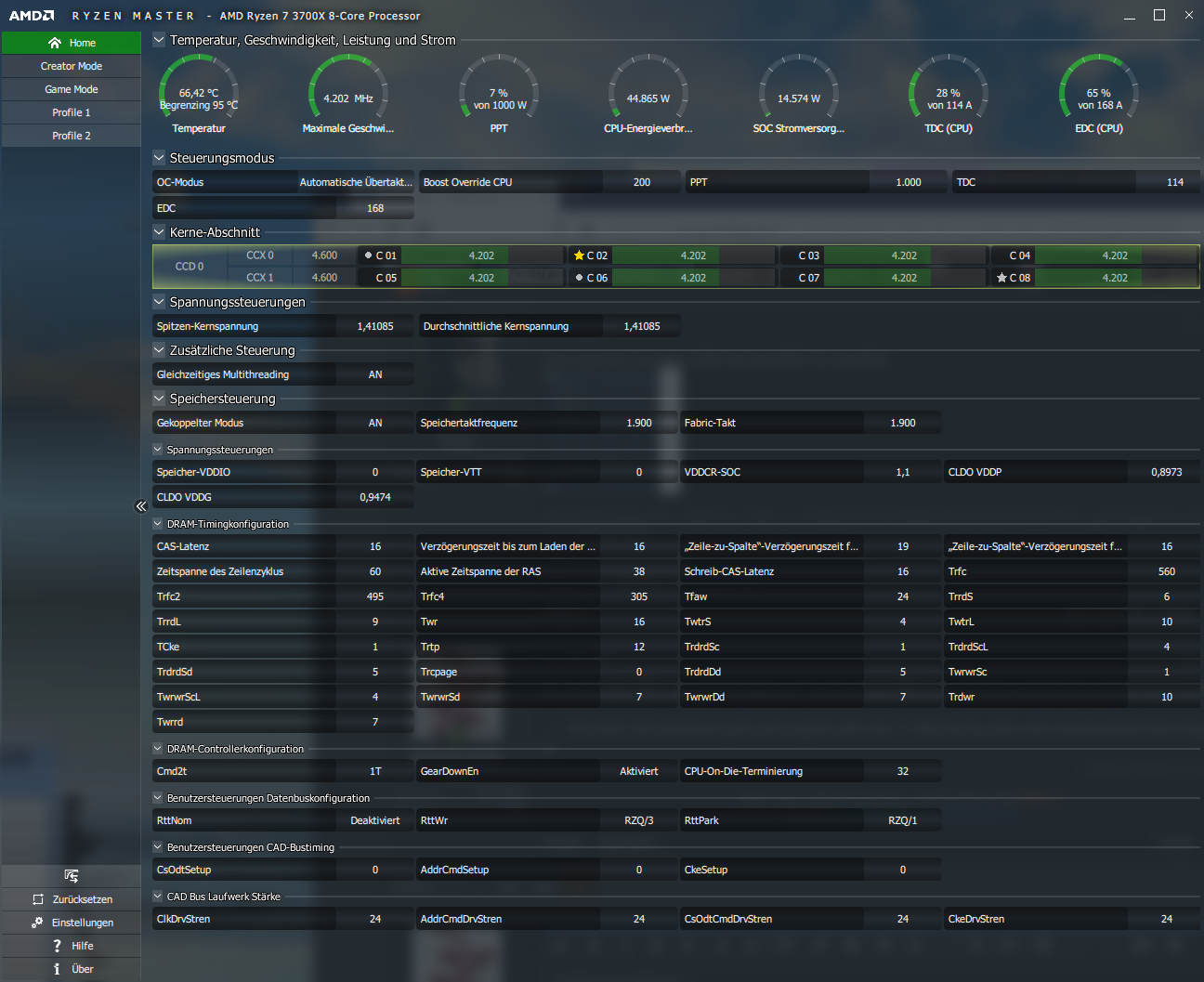Screen dimensions: 1204x982
Task: Collapse the Kerne-Abschnitt section
Action: click(x=159, y=232)
